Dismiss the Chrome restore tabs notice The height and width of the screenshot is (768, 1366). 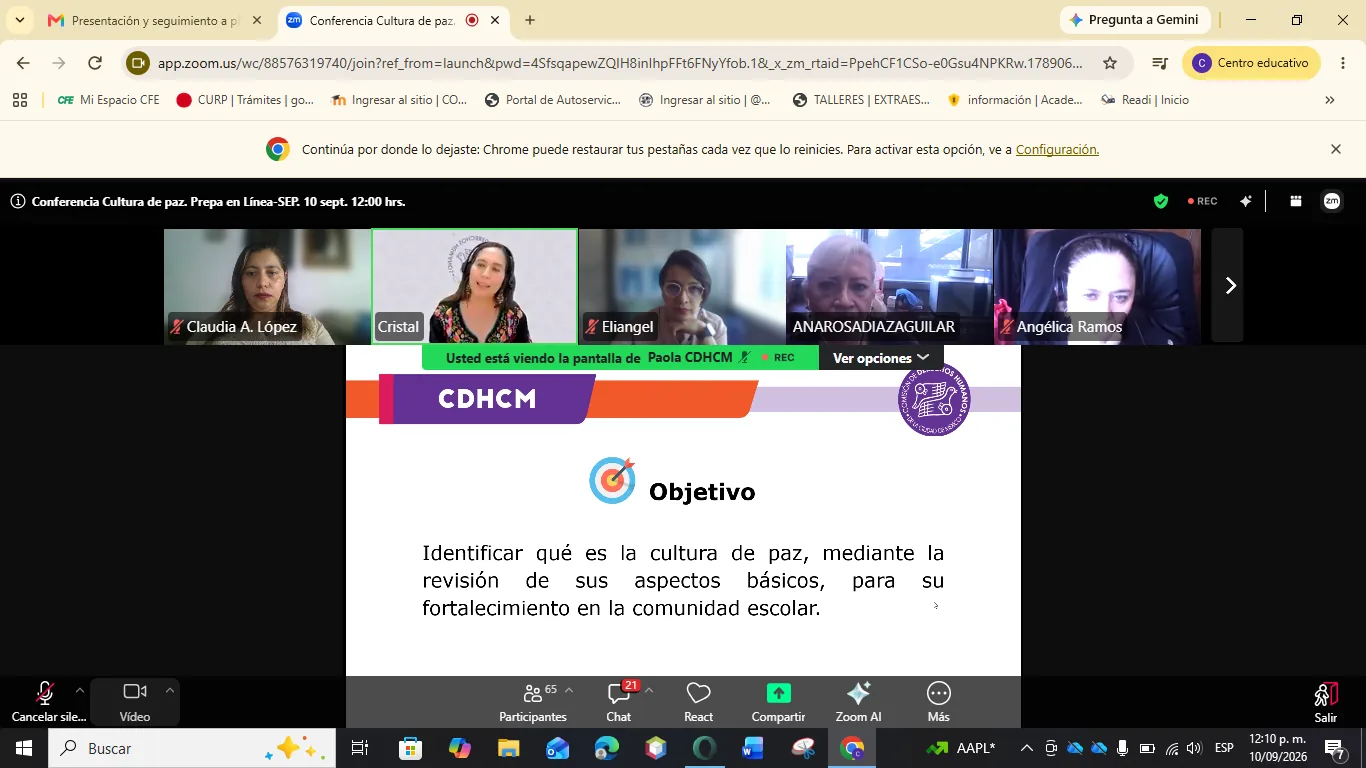point(1336,149)
